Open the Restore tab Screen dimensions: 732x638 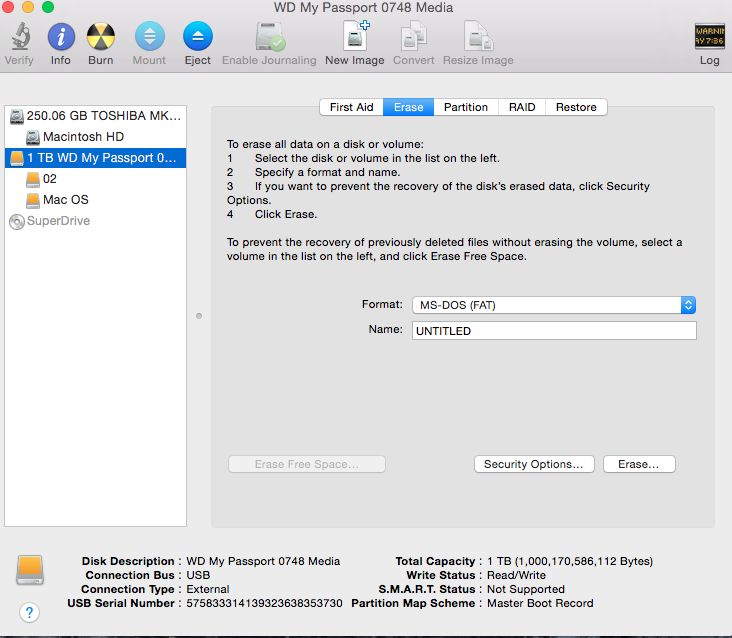576,107
